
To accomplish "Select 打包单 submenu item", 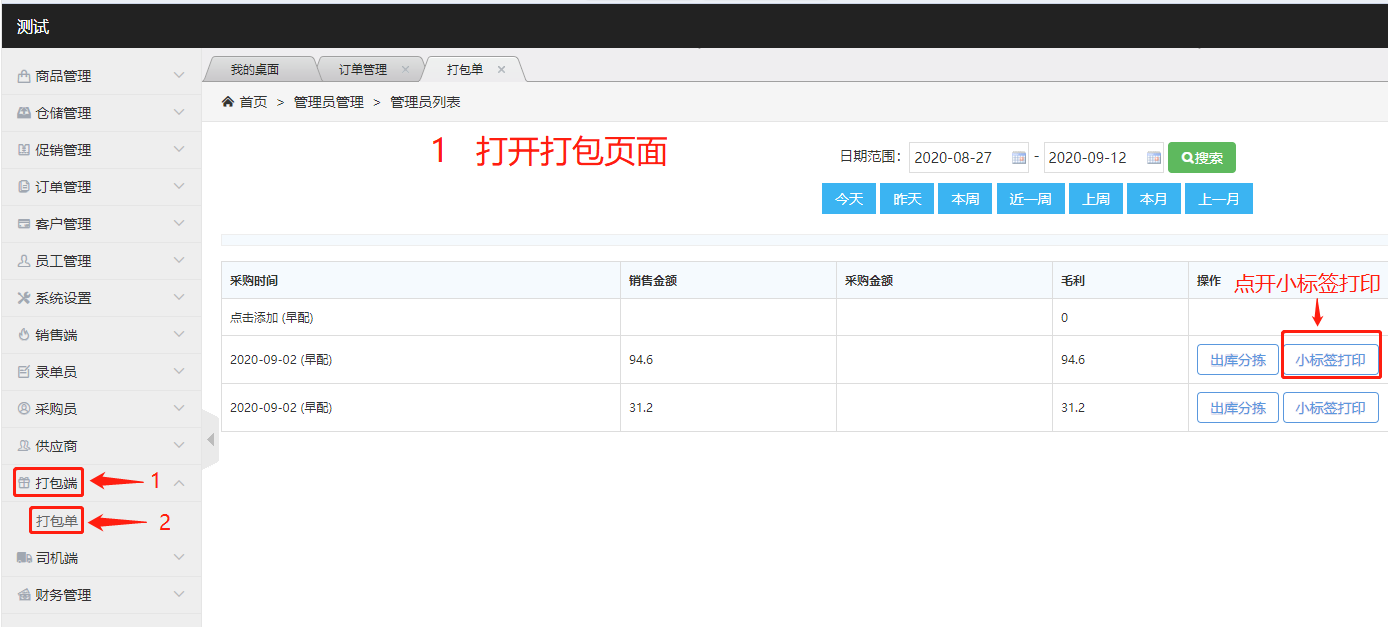I will pos(57,521).
